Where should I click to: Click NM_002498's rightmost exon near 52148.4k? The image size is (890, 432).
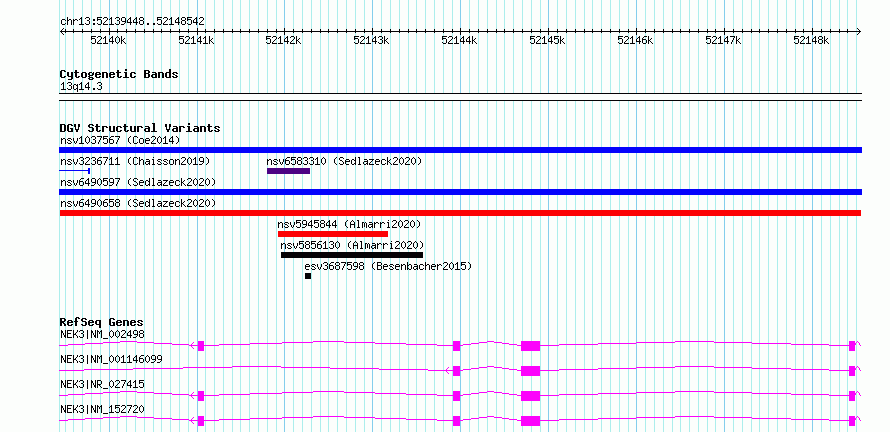pyautogui.click(x=852, y=346)
